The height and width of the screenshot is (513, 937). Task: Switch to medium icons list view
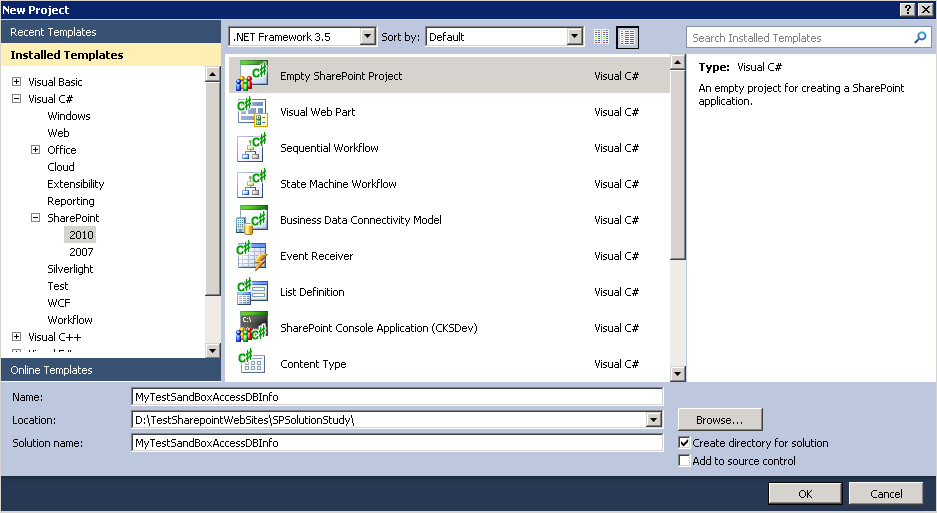tap(627, 37)
